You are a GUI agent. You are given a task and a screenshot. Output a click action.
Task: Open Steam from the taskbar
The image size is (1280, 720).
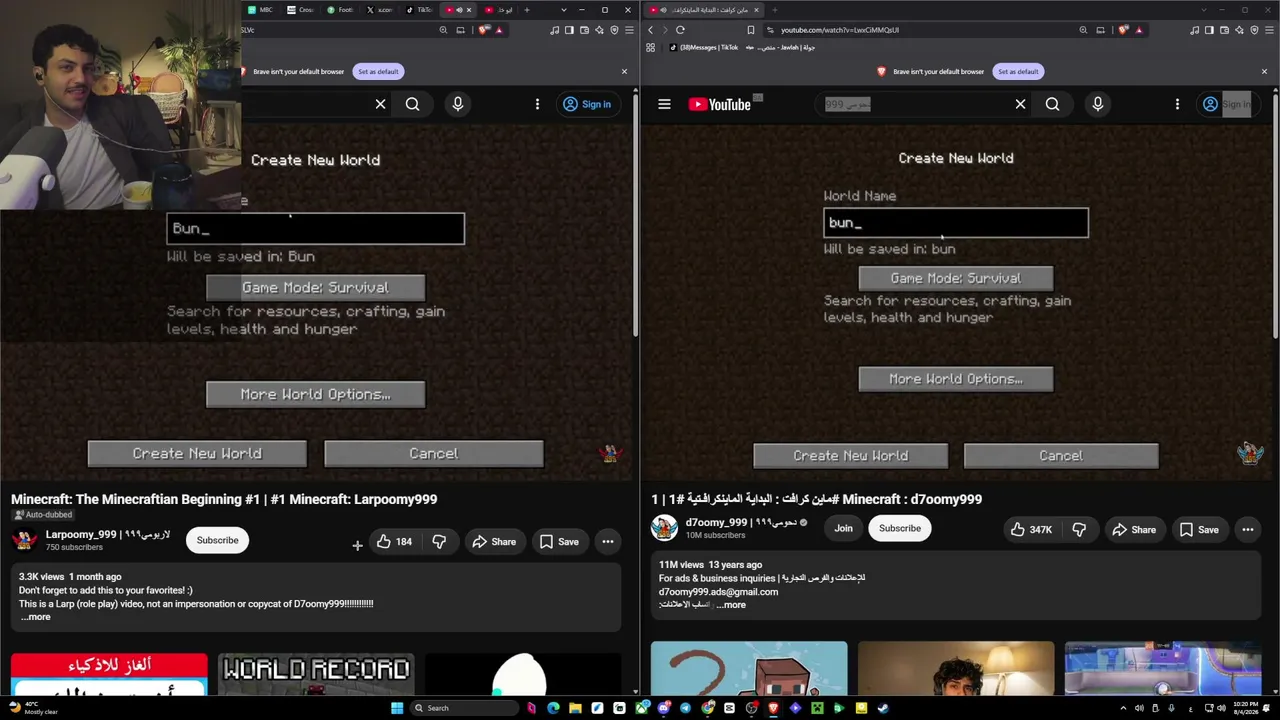coord(883,708)
